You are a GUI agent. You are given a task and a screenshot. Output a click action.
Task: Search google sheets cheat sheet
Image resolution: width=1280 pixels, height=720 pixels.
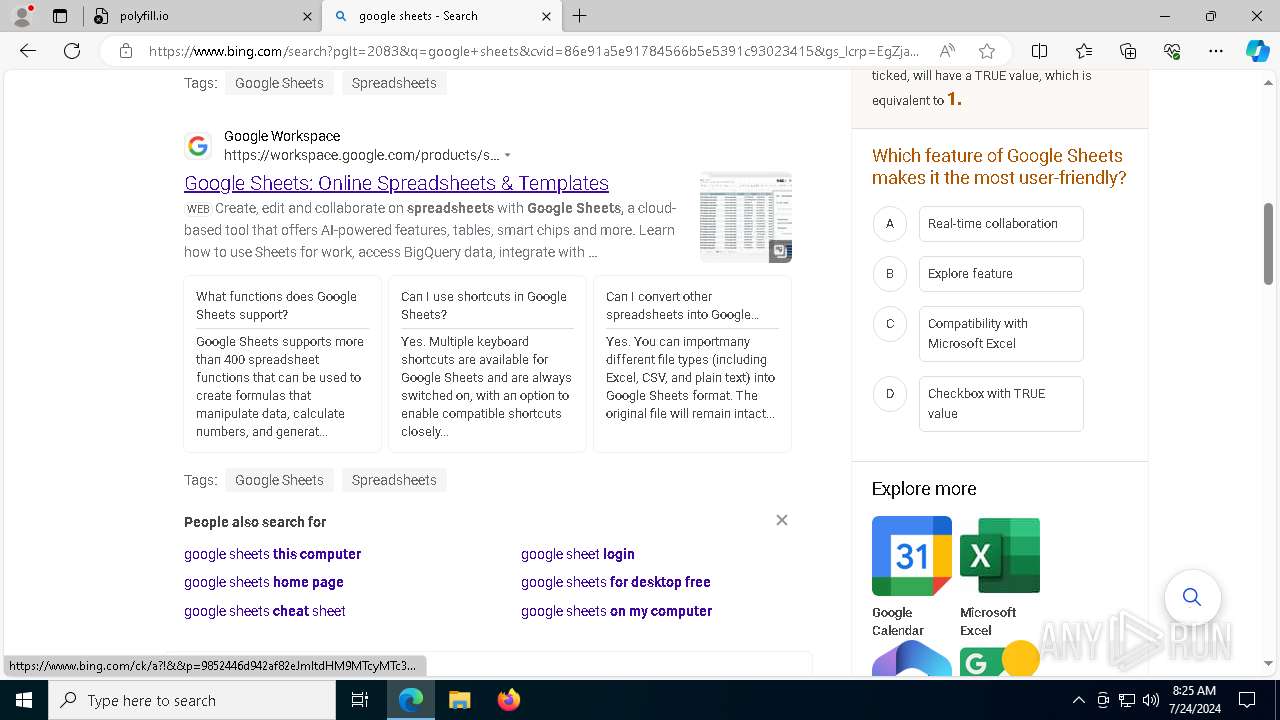coord(265,611)
